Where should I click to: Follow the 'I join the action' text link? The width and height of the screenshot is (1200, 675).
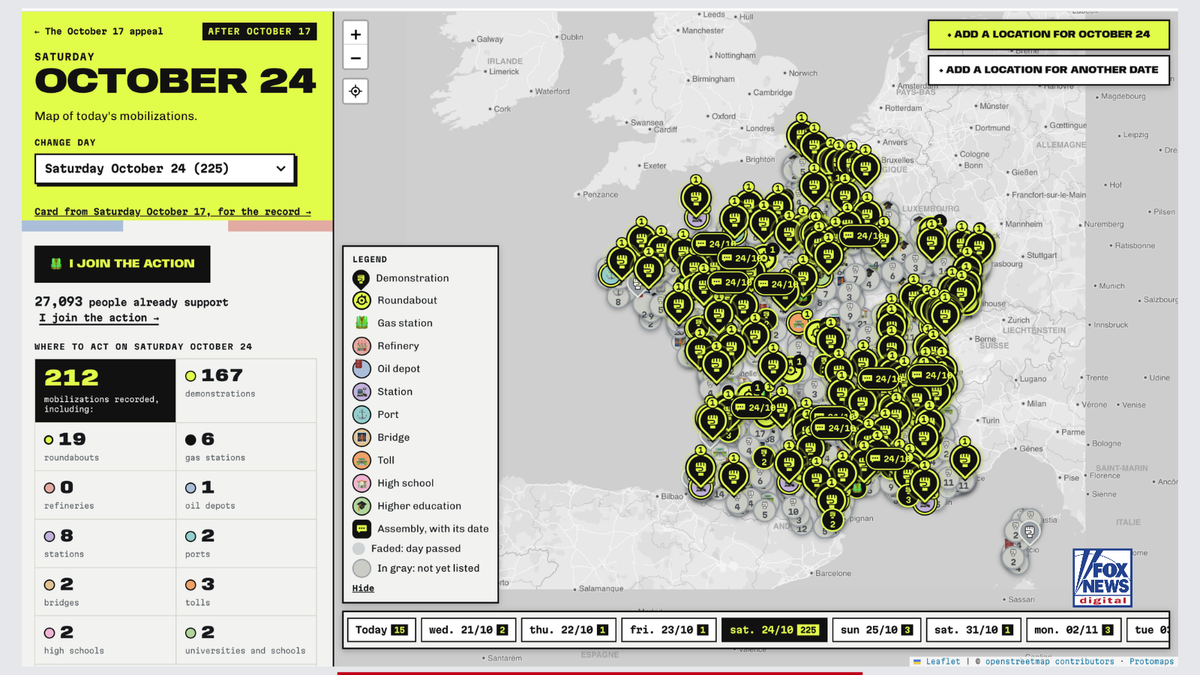[x=99, y=318]
